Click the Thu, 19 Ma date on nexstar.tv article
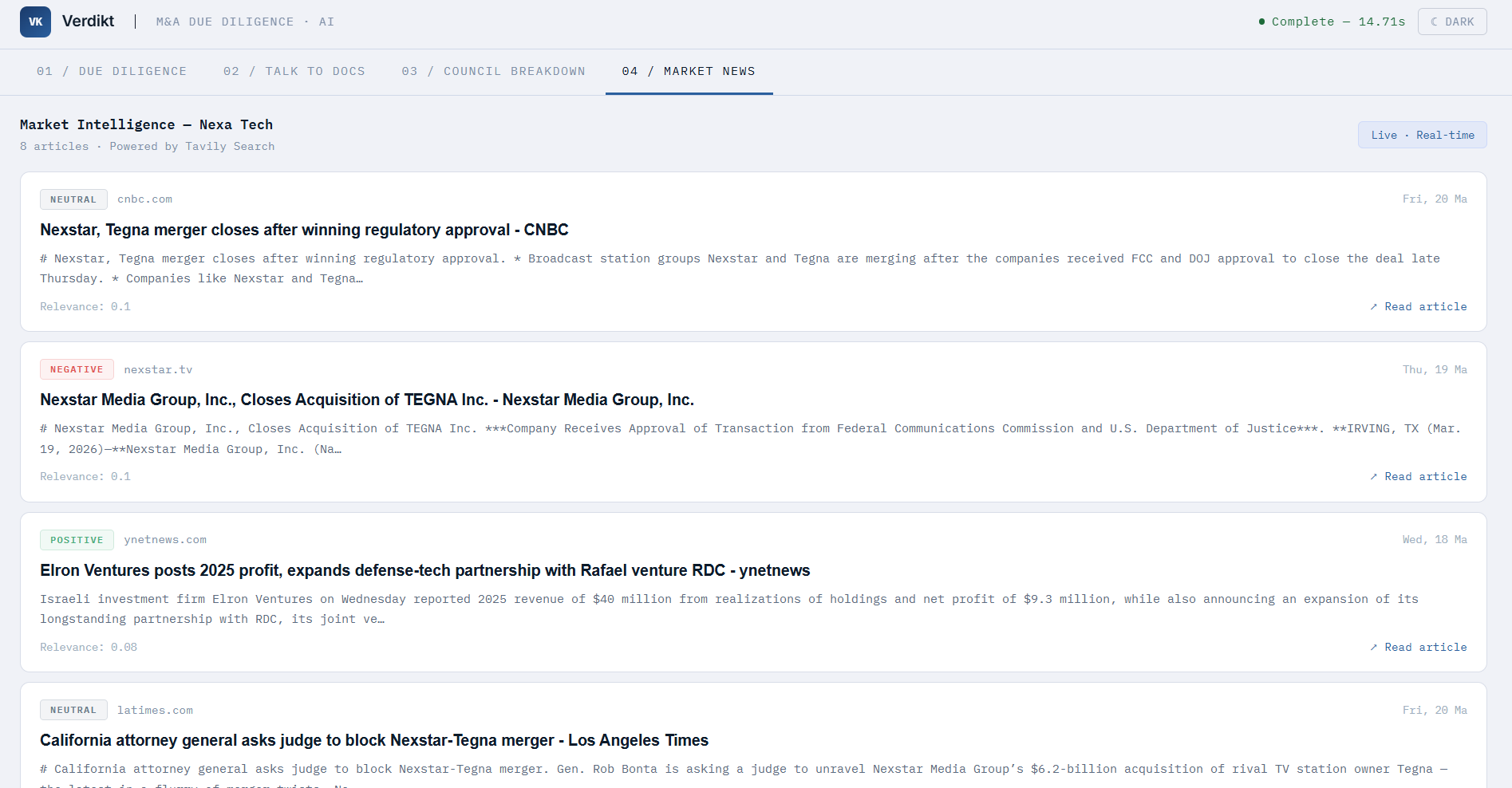Viewport: 1512px width, 788px height. point(1435,369)
